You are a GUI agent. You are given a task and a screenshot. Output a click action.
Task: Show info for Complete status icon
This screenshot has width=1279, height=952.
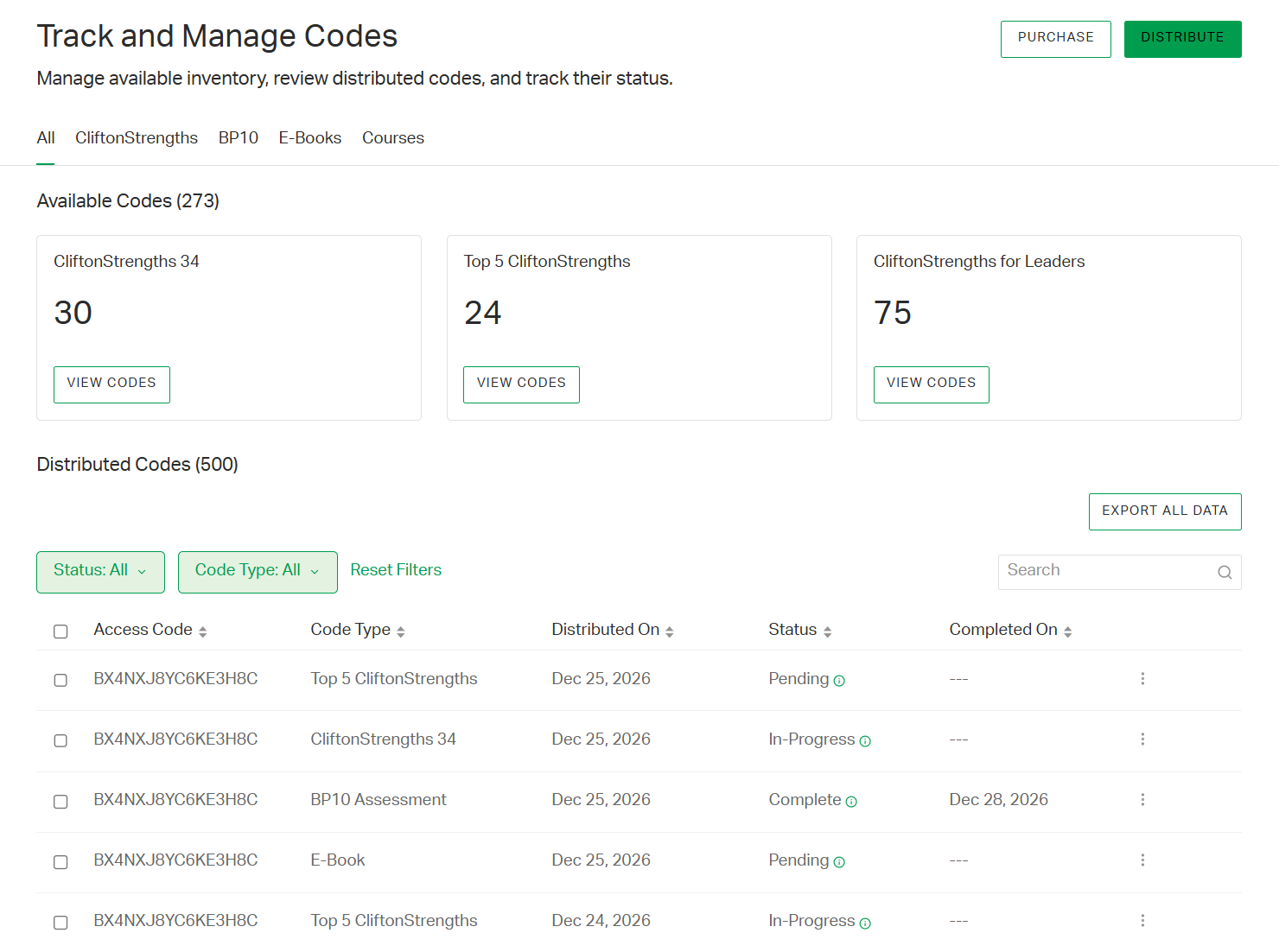(851, 802)
